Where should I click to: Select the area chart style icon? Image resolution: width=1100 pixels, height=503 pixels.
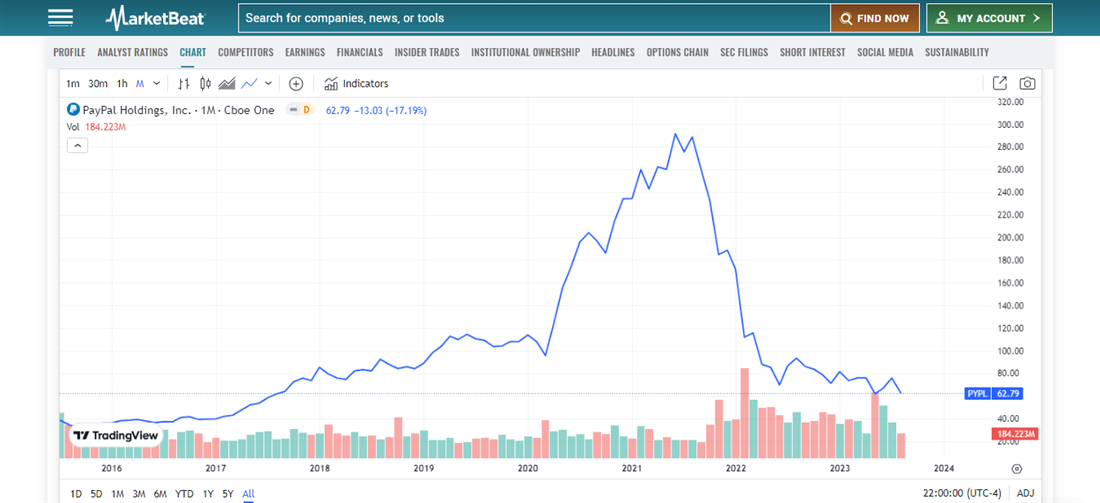tap(227, 84)
